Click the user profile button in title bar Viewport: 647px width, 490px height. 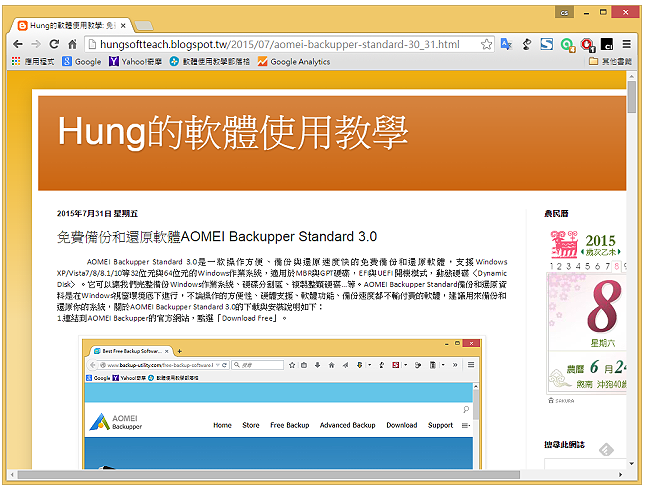(564, 12)
